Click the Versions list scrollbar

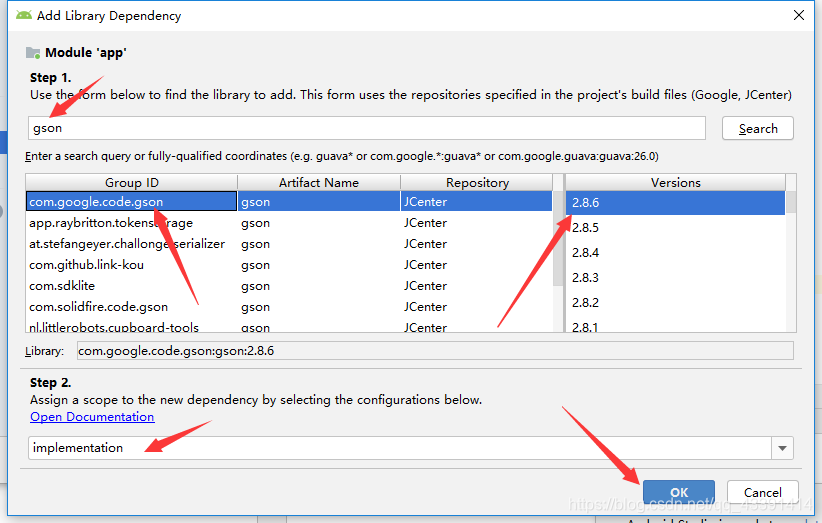(791, 202)
